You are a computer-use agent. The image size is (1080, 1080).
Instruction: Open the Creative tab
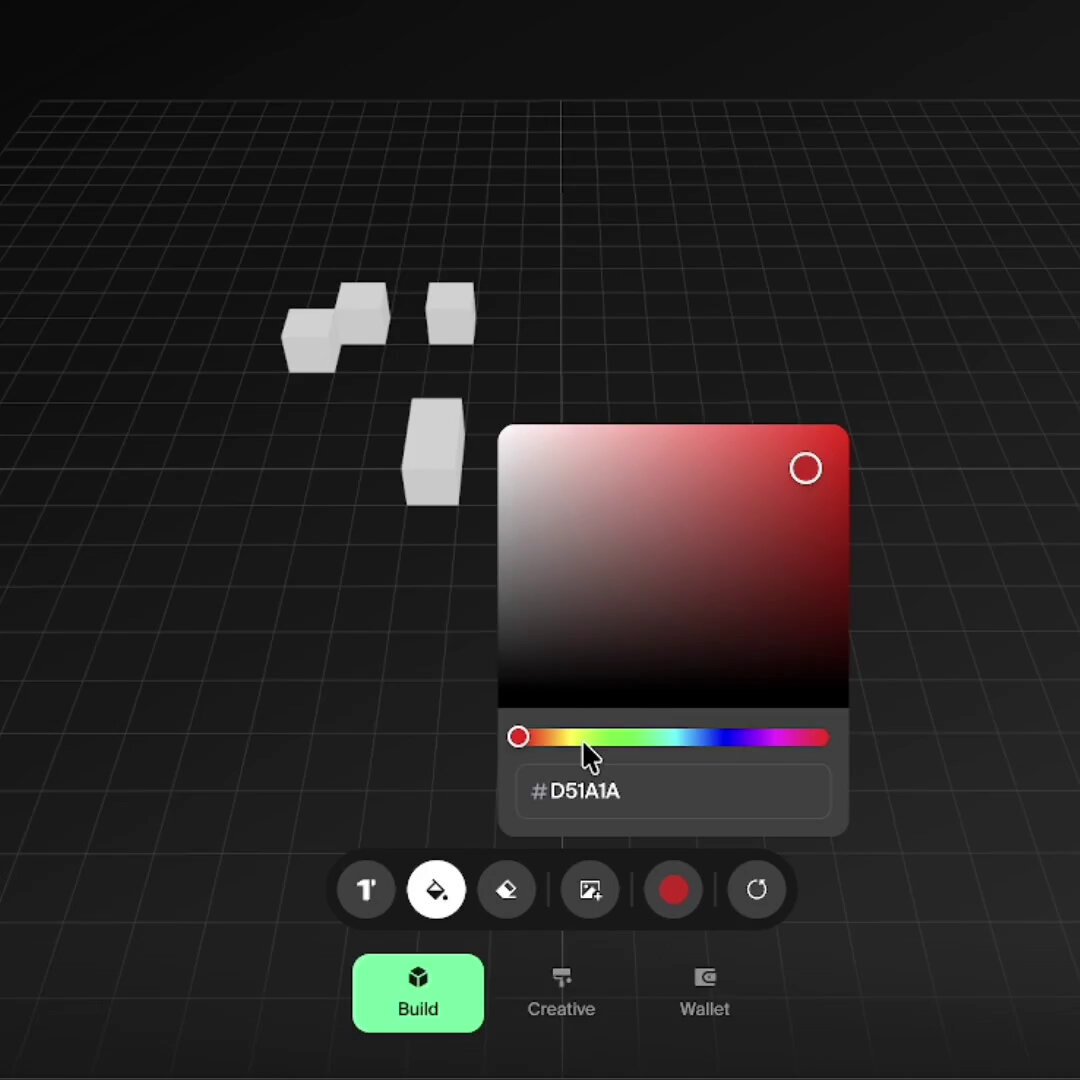(x=561, y=993)
